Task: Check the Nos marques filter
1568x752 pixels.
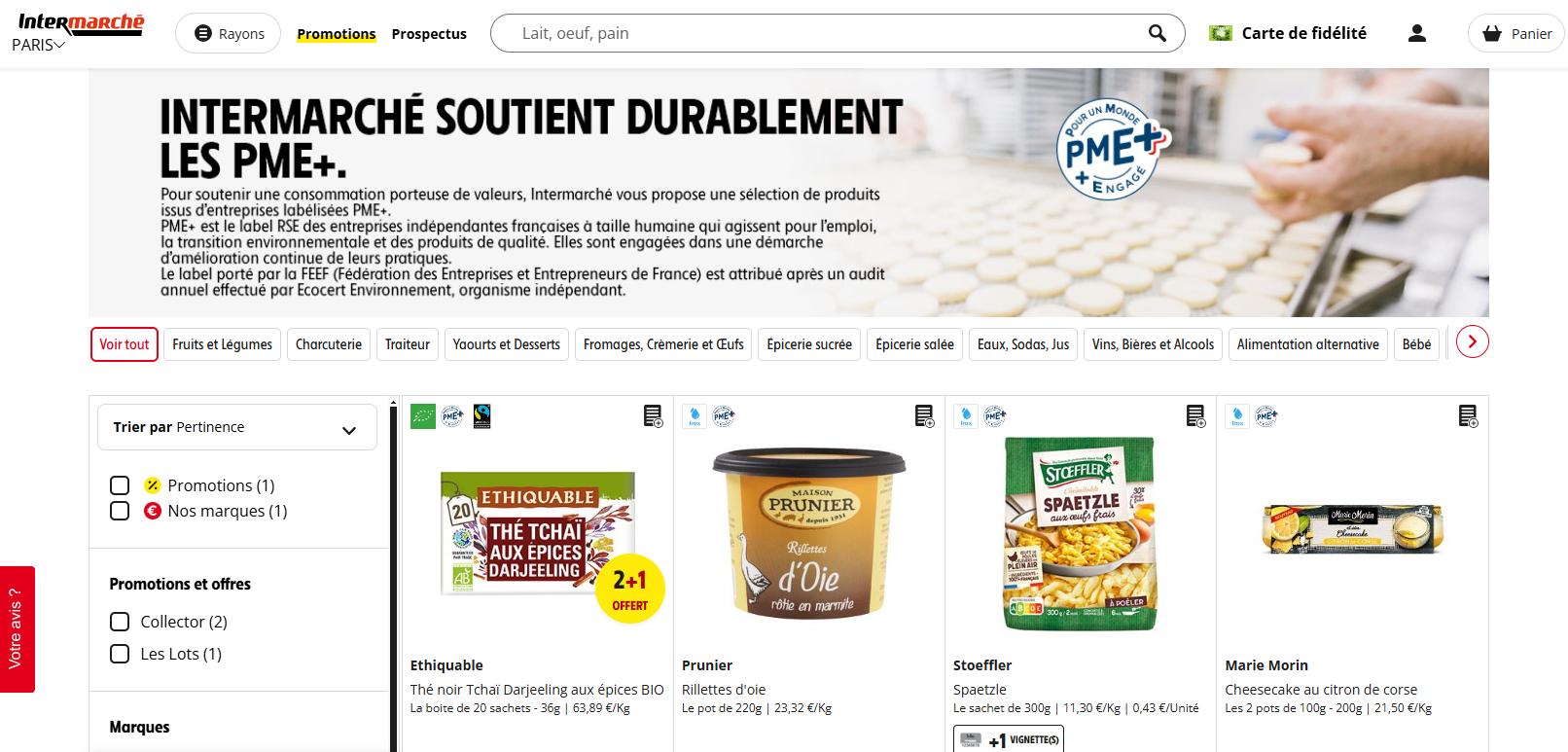Action: tap(120, 511)
